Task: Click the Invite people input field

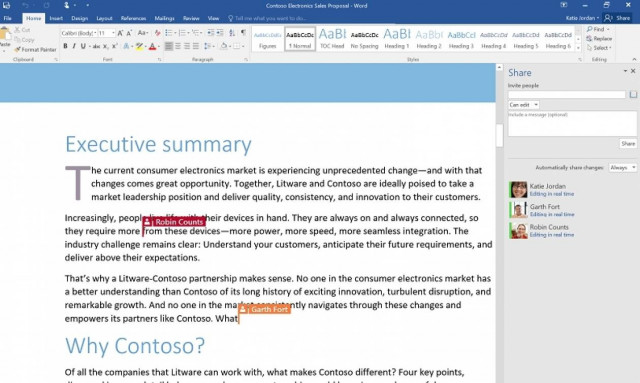Action: (x=567, y=95)
